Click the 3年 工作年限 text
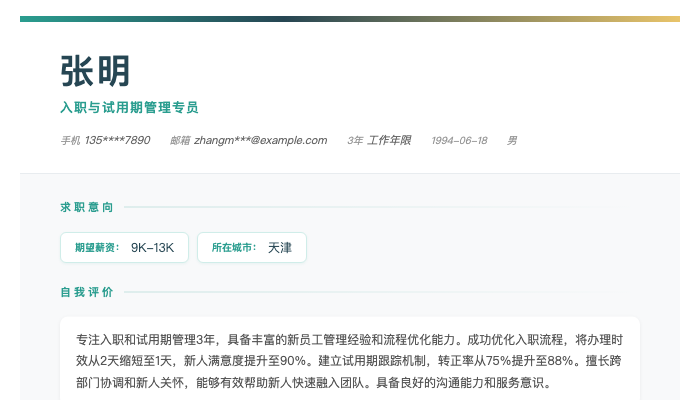 379,140
